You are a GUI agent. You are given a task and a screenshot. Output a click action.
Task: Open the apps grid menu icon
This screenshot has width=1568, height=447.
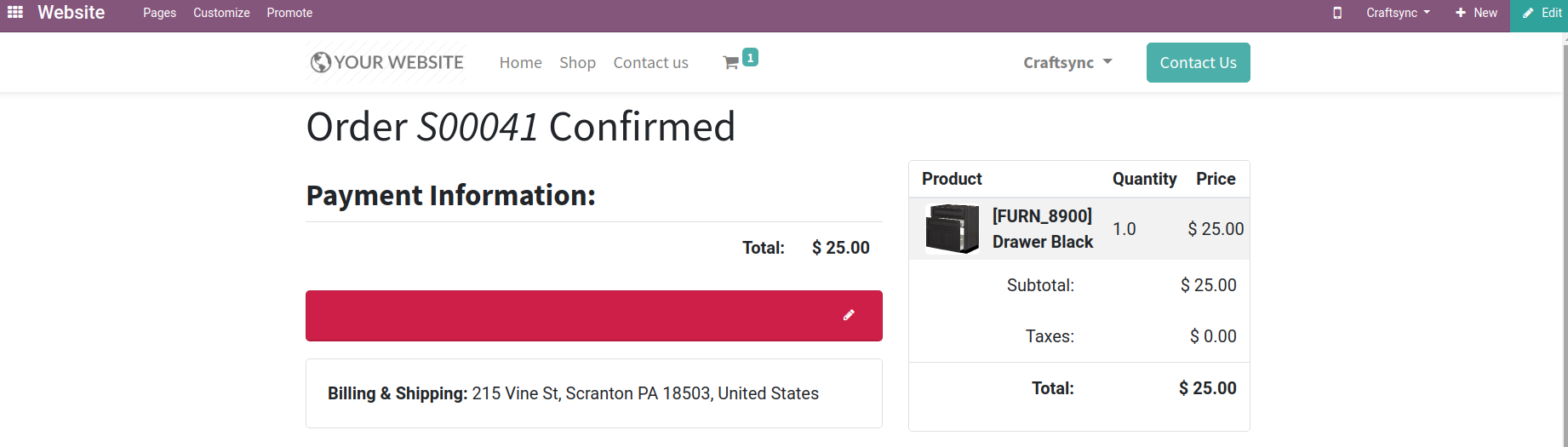(x=15, y=13)
